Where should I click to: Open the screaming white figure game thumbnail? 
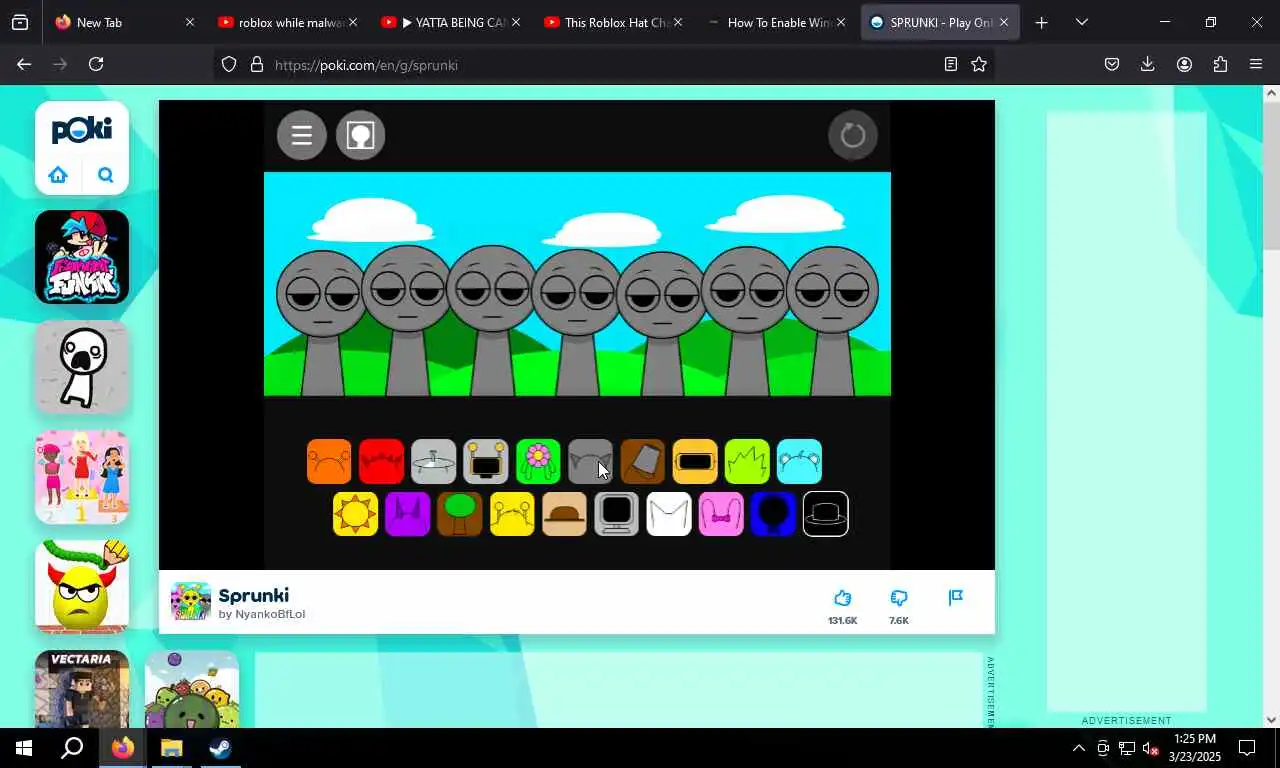point(82,367)
